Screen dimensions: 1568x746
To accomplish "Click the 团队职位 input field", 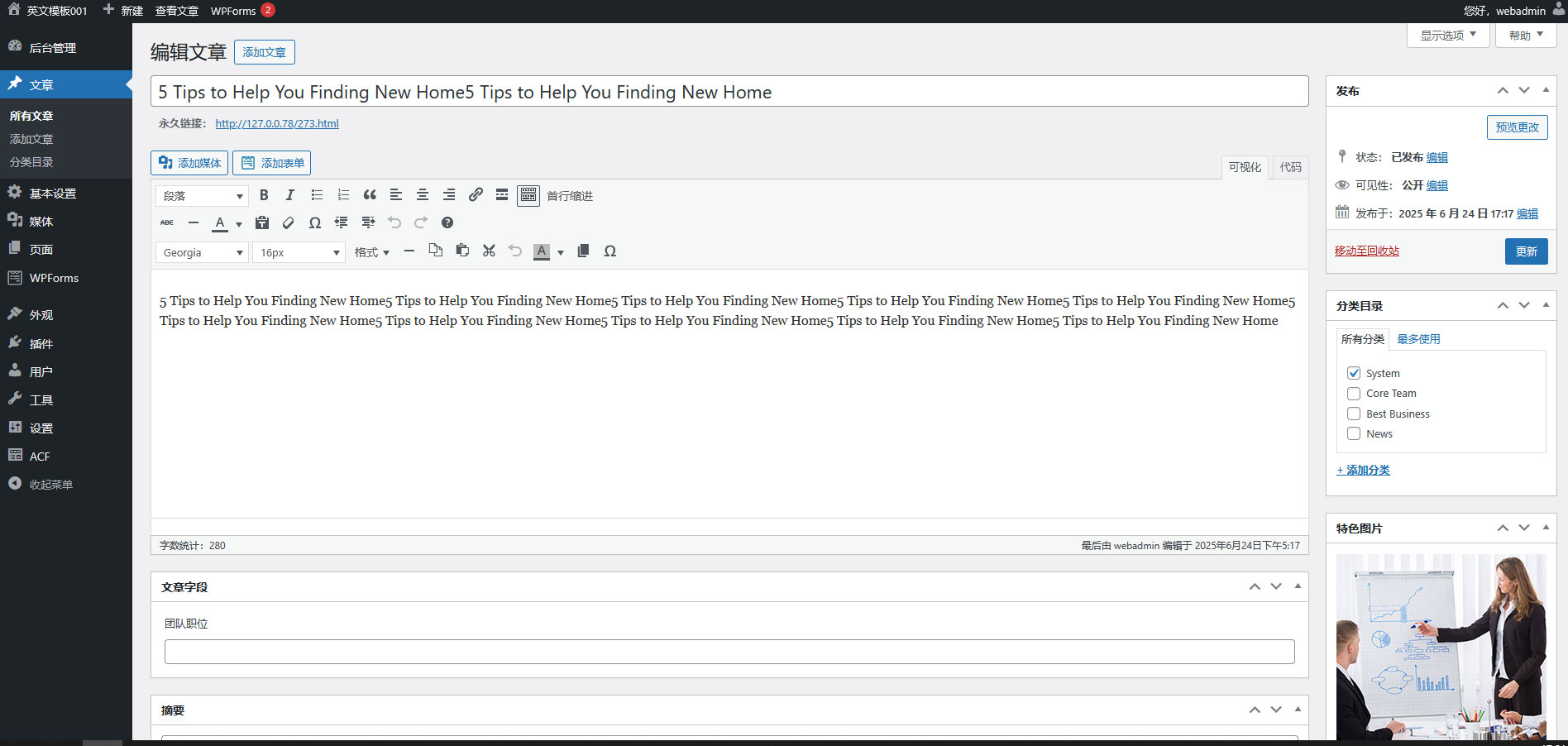I will (x=729, y=652).
